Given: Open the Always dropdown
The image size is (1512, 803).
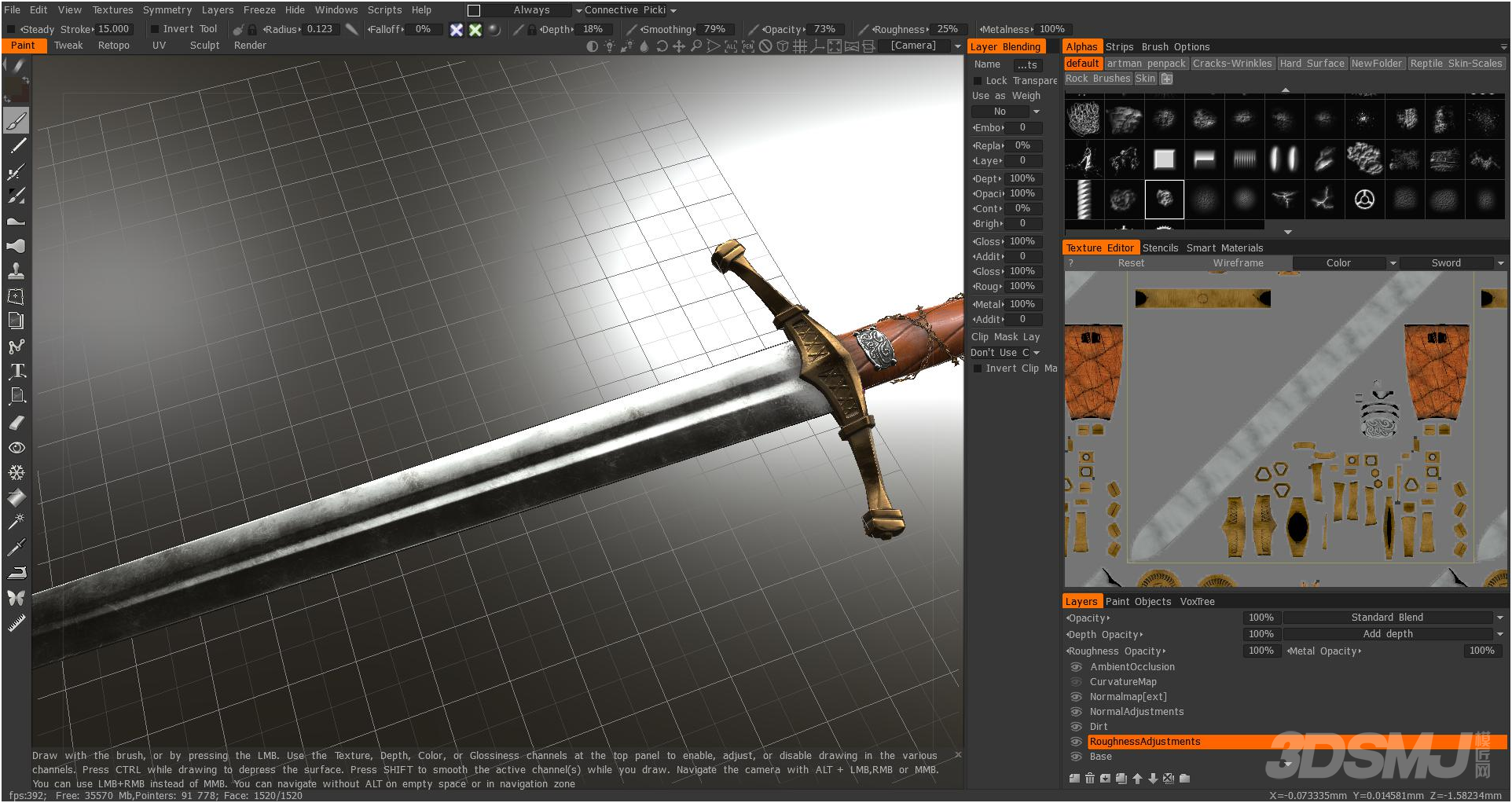Looking at the screenshot, I should click(x=532, y=10).
